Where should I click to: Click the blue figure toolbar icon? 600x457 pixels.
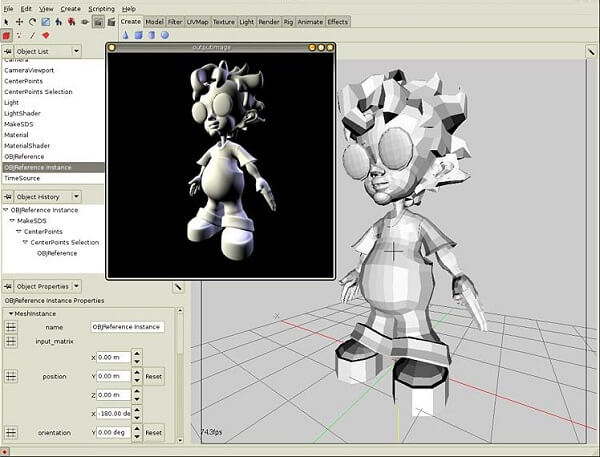click(59, 22)
